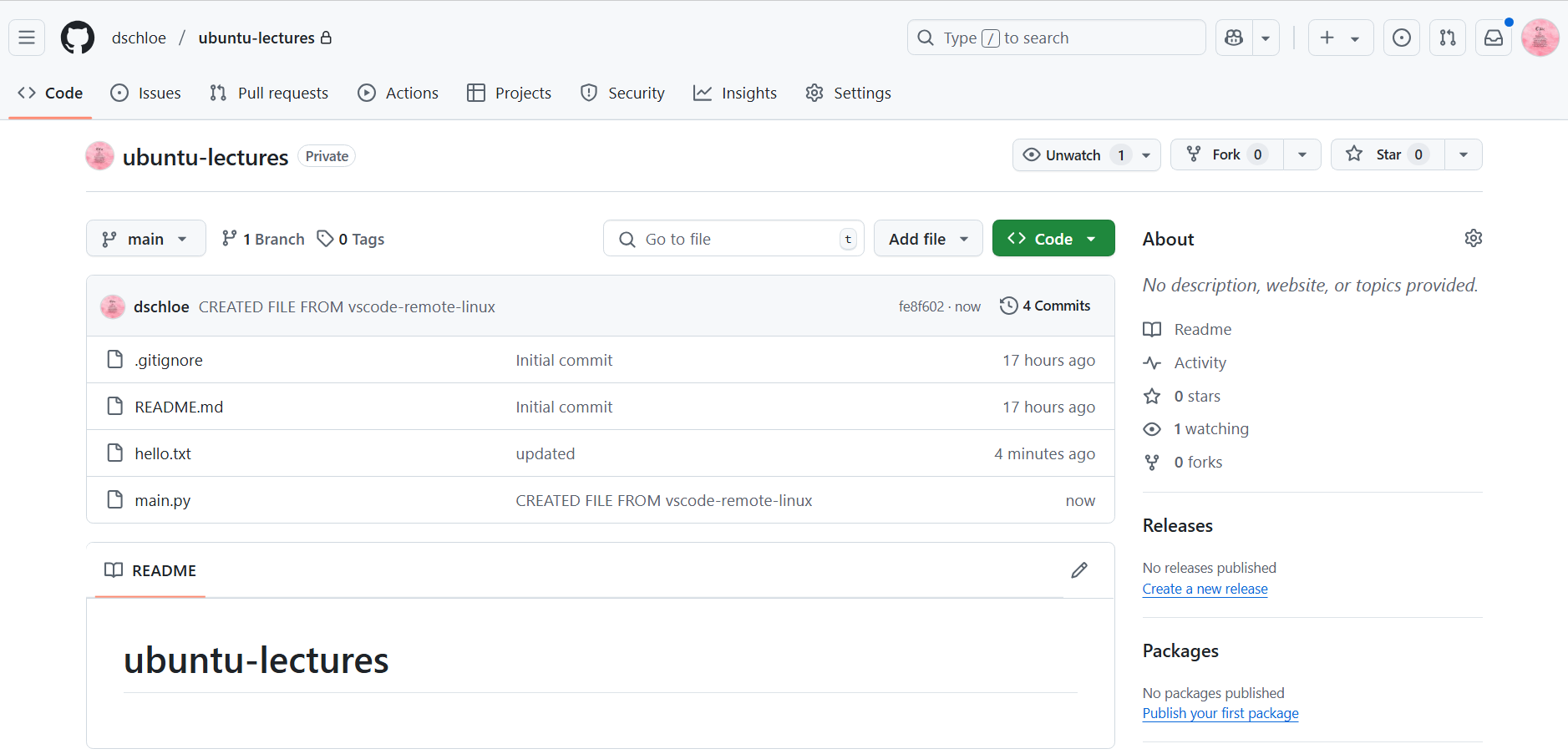
Task: Open the create new plus menu
Action: [1340, 38]
